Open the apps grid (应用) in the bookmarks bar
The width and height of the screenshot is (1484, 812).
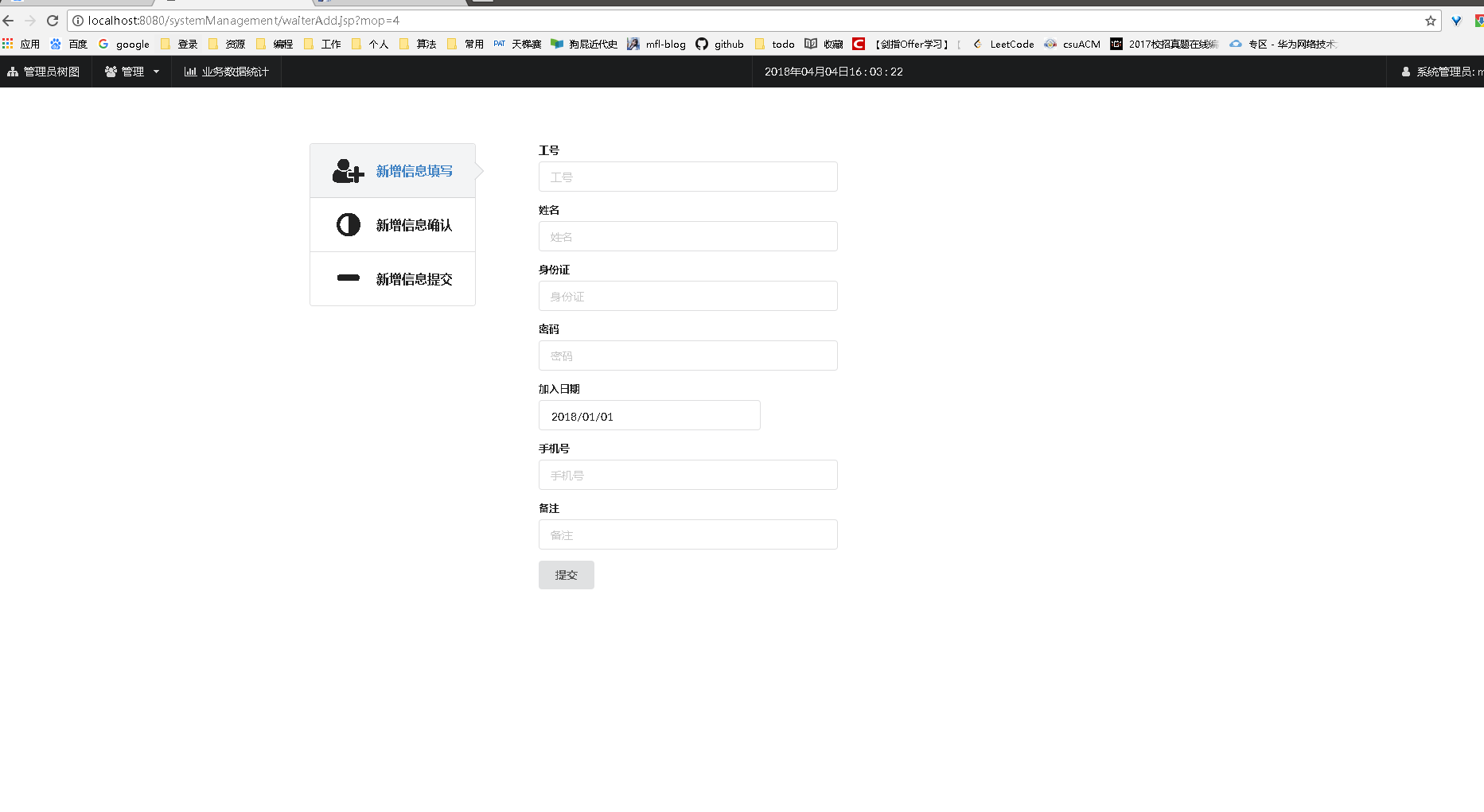click(x=21, y=44)
